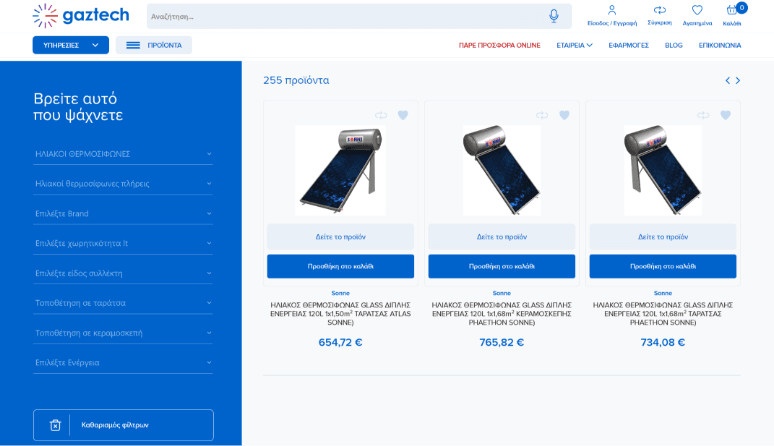
Task: Open the BLOG menu item
Action: pyautogui.click(x=673, y=45)
